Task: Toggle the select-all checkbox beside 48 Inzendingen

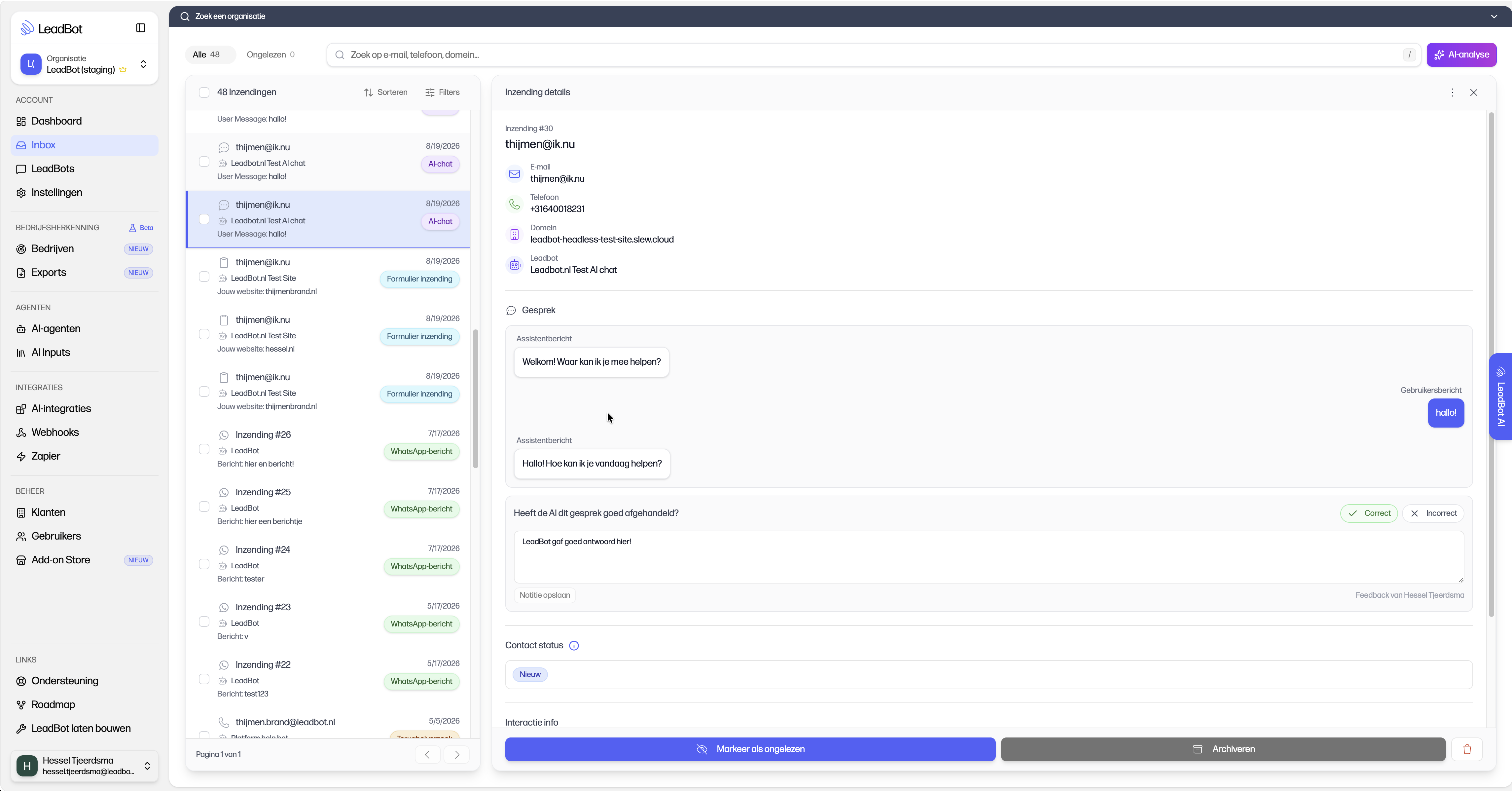Action: (204, 92)
